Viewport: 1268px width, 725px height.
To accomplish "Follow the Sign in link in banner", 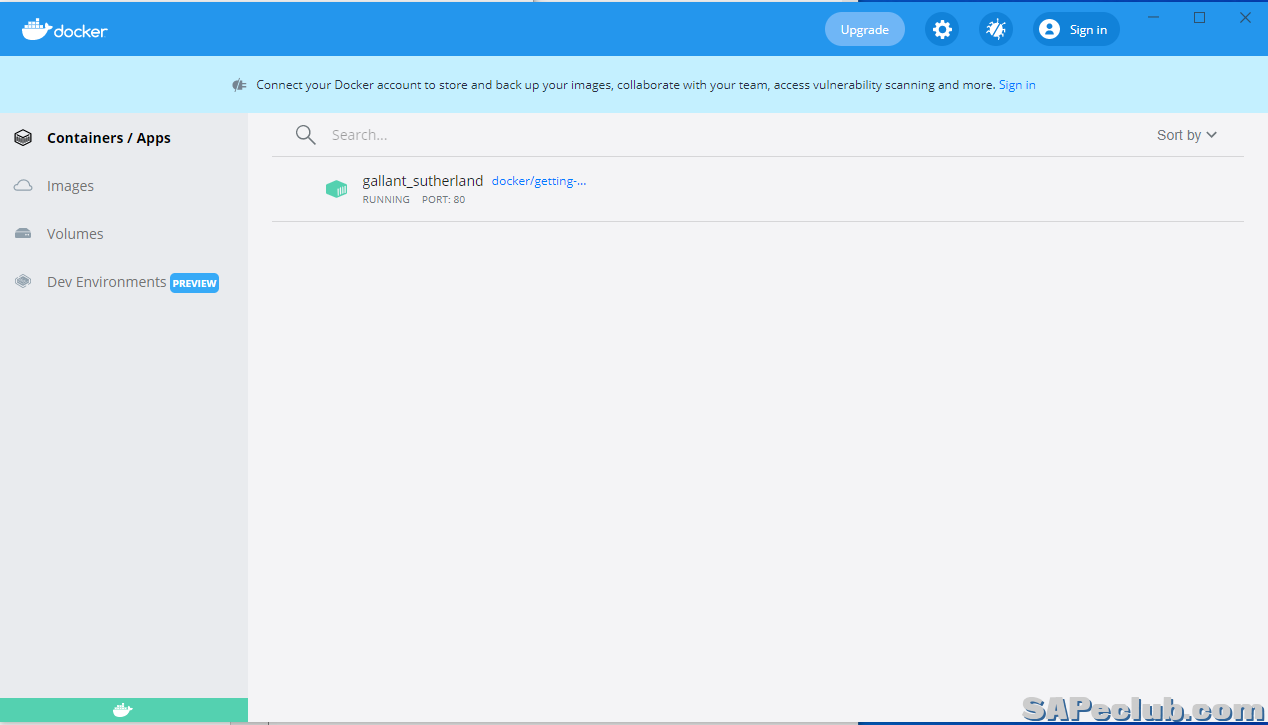I will (1017, 85).
